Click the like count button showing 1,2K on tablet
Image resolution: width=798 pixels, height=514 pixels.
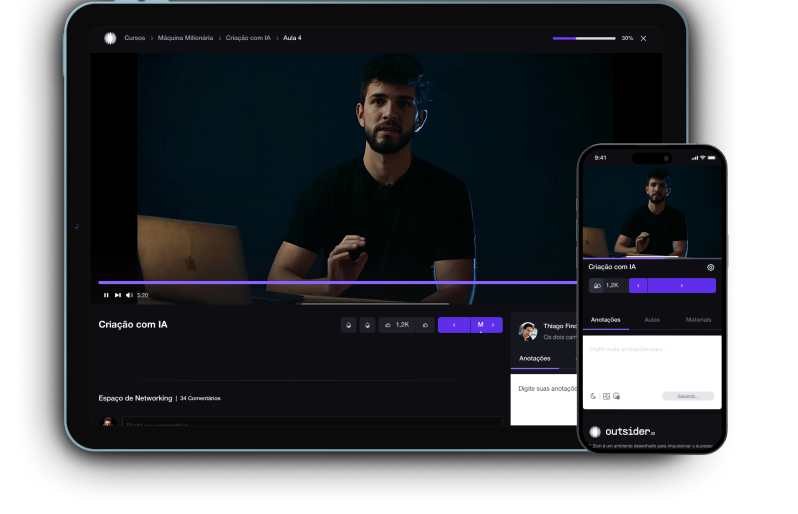point(397,325)
